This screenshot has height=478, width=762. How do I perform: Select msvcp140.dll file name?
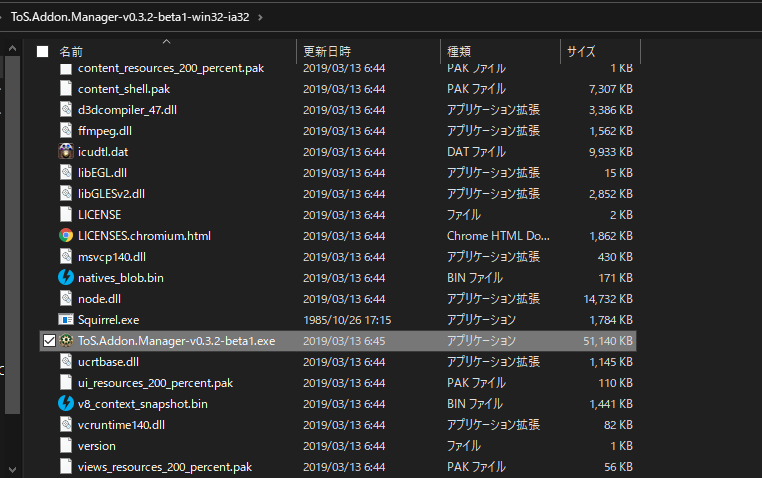(112, 256)
